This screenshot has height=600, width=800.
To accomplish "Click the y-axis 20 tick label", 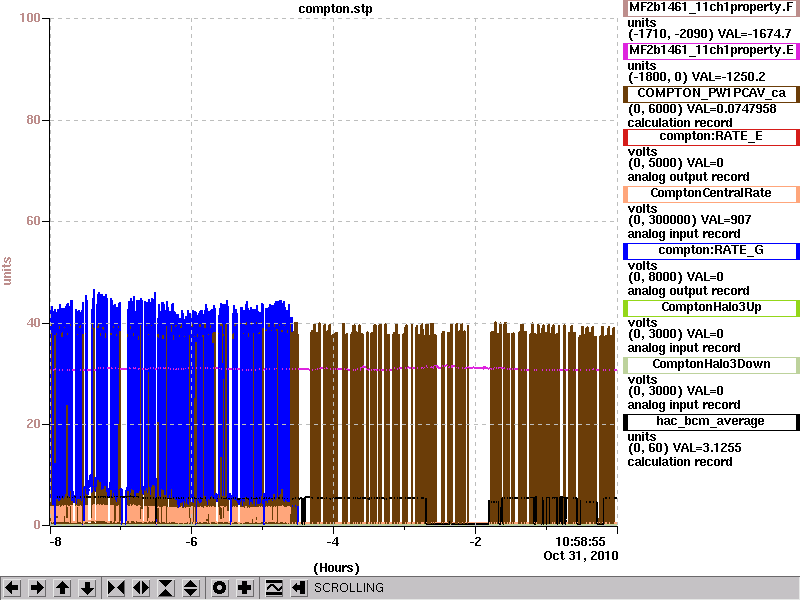I will pyautogui.click(x=33, y=423).
